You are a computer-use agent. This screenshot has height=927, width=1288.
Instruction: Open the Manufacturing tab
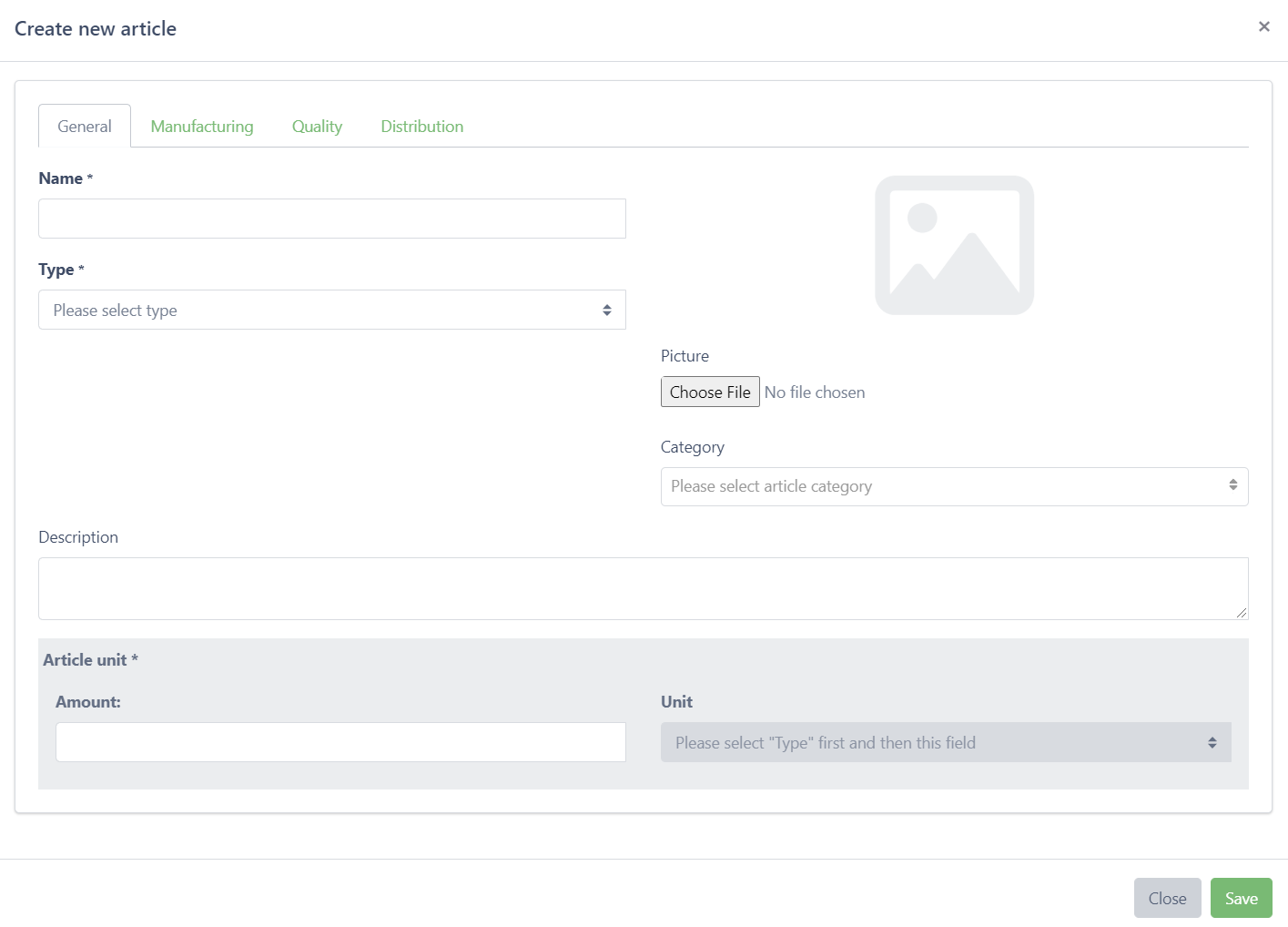click(202, 127)
